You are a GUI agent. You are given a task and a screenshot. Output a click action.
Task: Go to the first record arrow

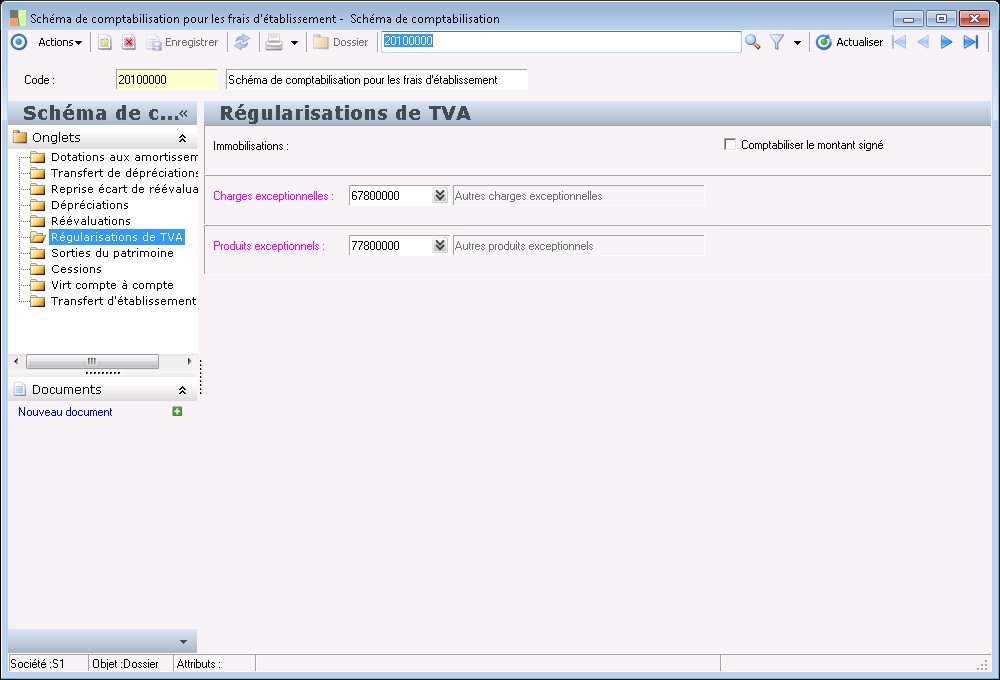point(899,42)
